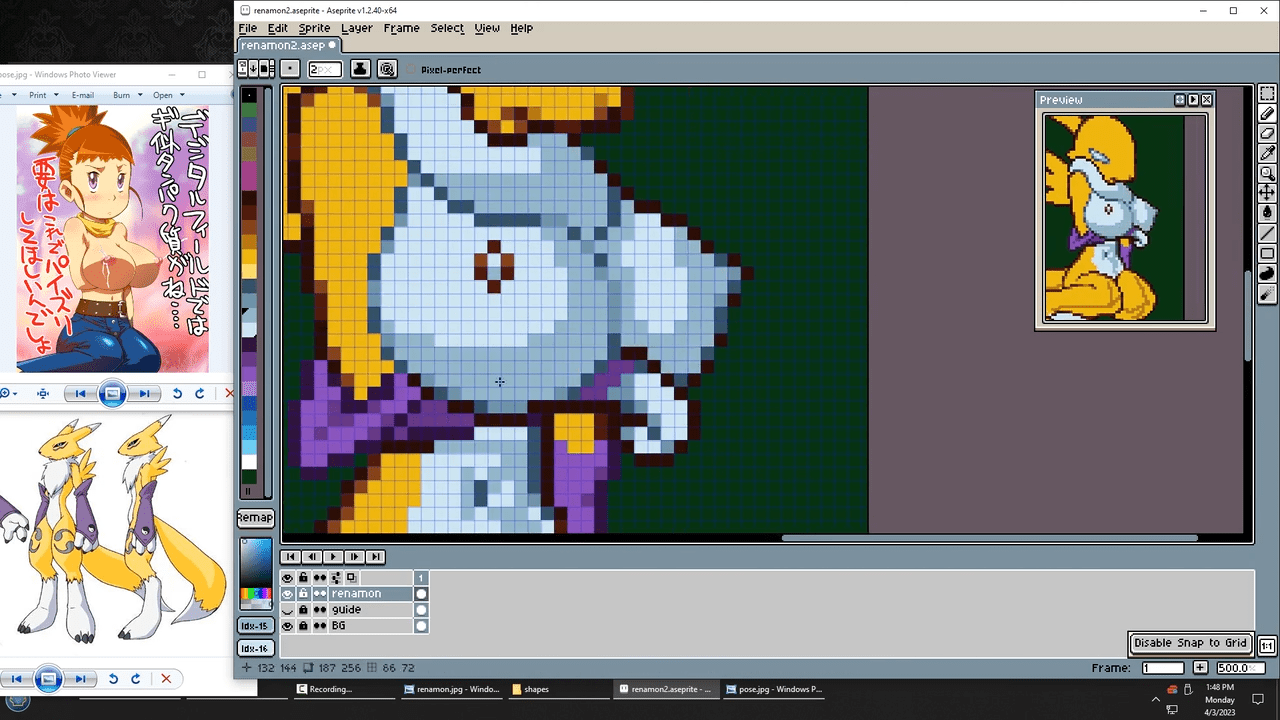Pick the orange swatch in the palette

[x=249, y=242]
